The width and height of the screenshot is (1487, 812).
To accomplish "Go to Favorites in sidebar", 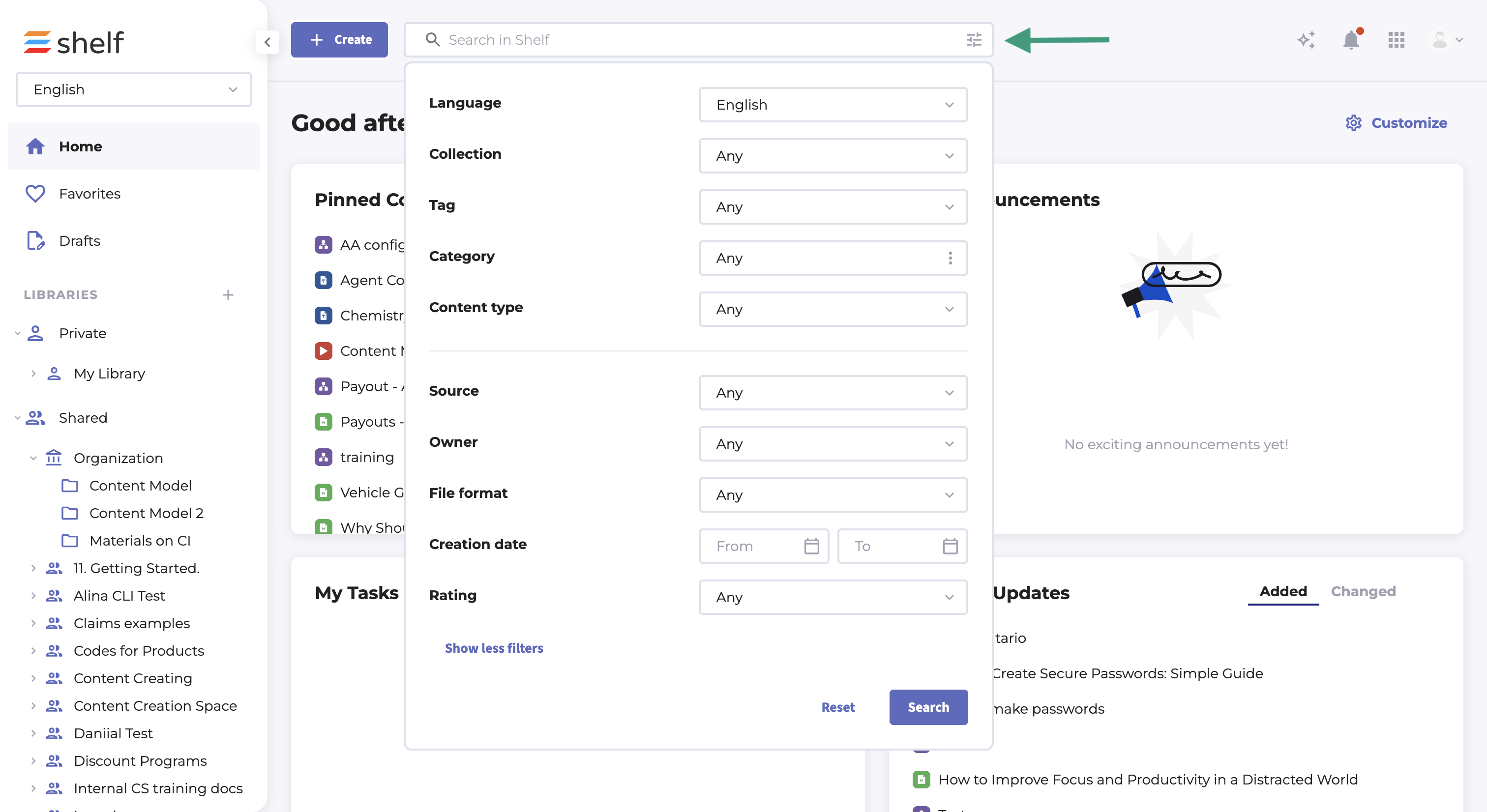I will tap(89, 193).
